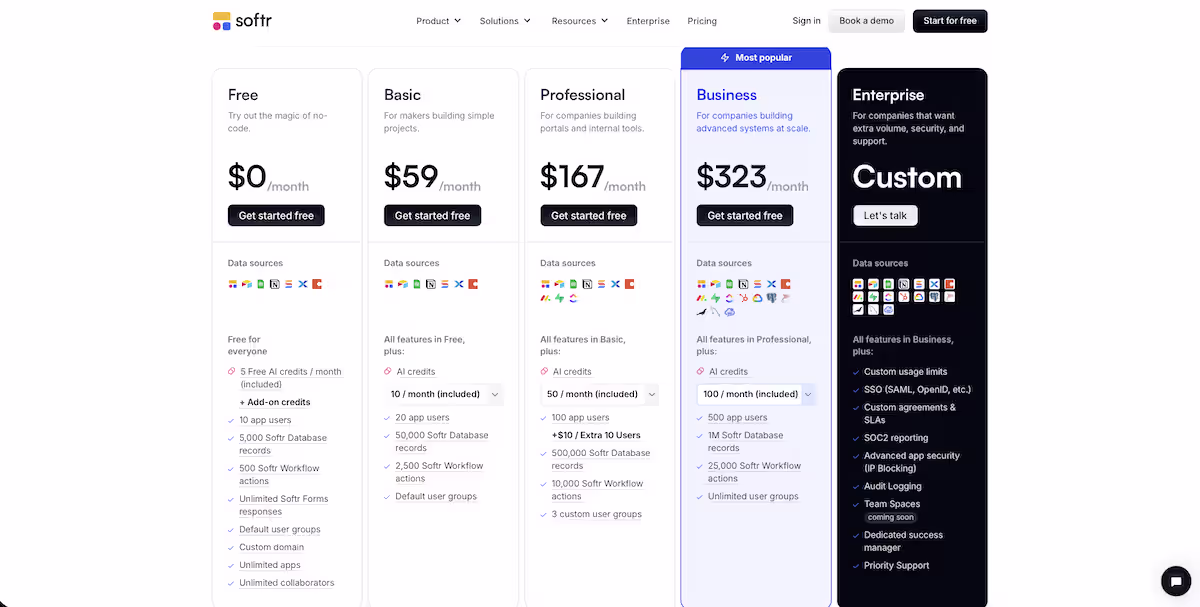The width and height of the screenshot is (1200, 607).
Task: Click the Notion icon in Free plan
Action: click(x=275, y=284)
